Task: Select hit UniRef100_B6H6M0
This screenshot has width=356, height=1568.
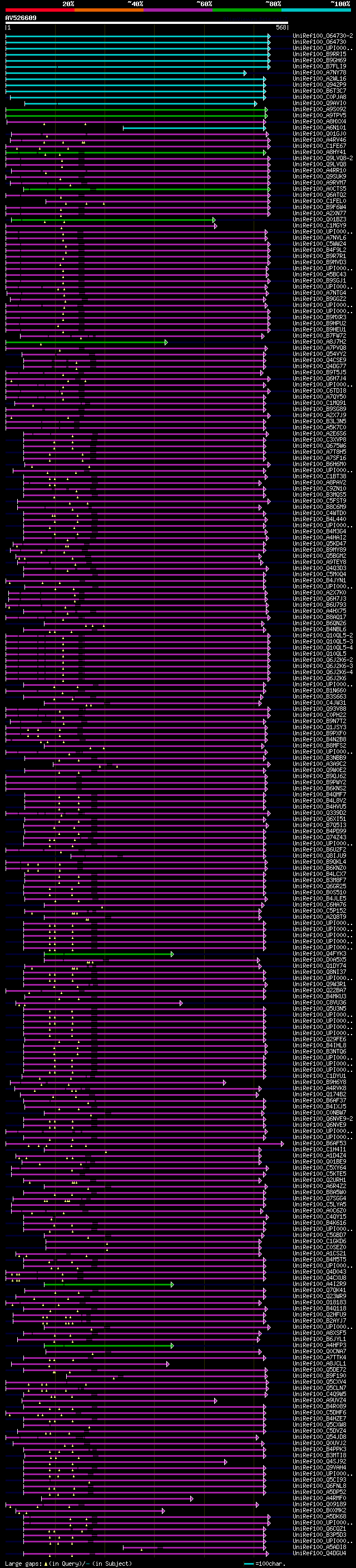Action: click(x=319, y=464)
